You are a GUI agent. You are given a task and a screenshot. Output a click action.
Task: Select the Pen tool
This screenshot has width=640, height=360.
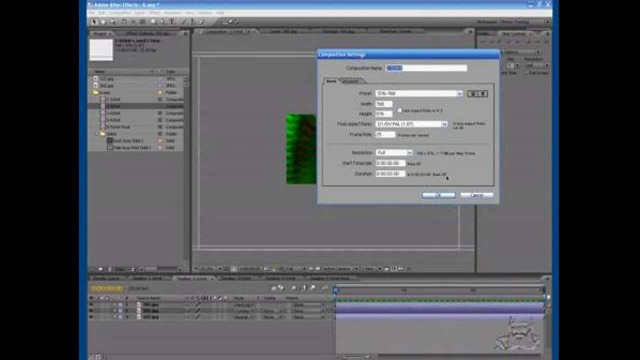pos(163,22)
